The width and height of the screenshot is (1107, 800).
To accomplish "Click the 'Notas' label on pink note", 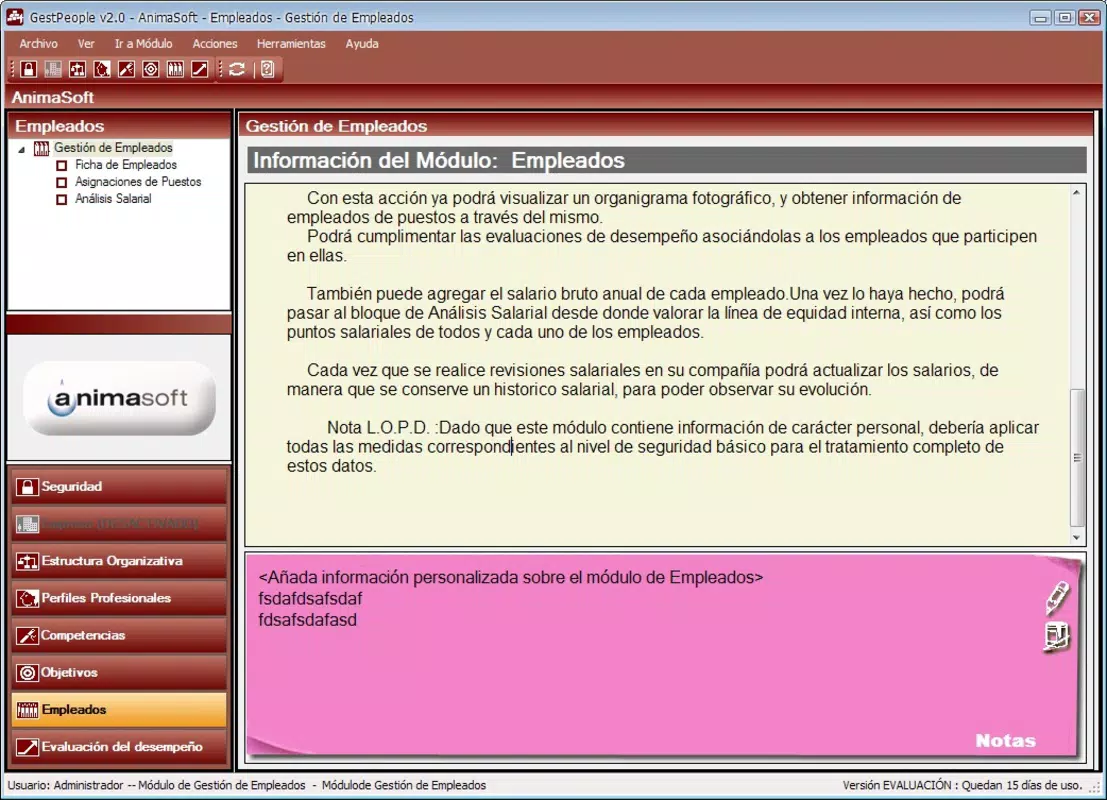I will click(1005, 741).
